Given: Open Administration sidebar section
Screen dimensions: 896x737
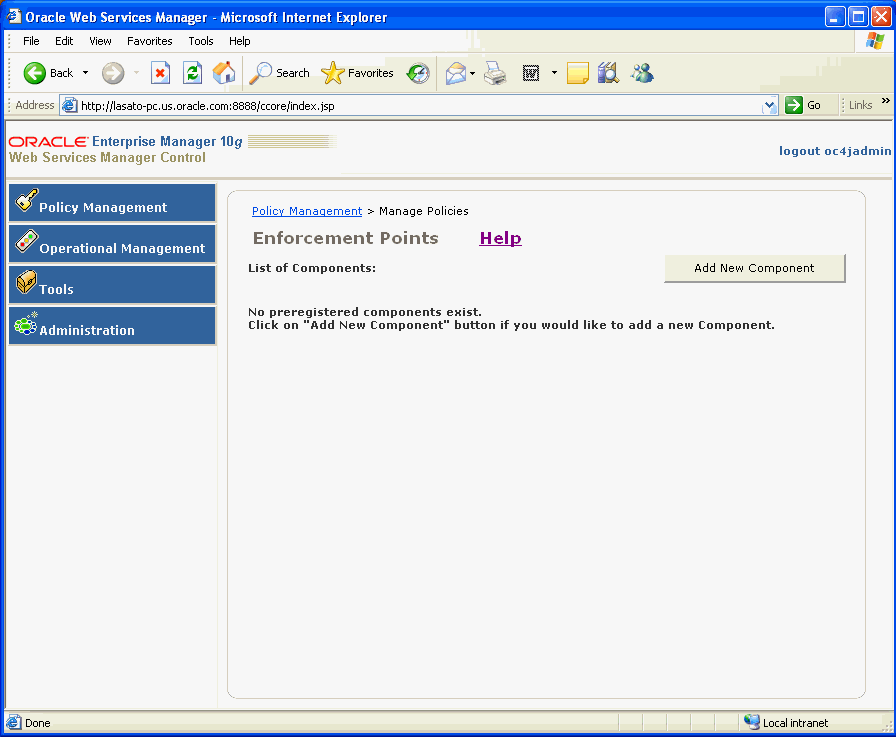Looking at the screenshot, I should tap(112, 326).
